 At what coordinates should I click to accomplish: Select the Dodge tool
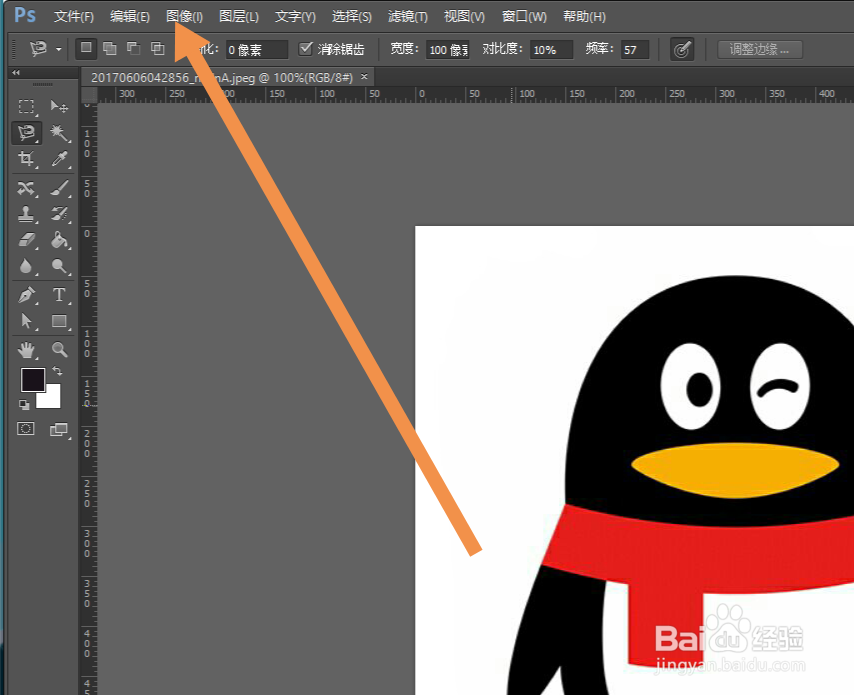pos(59,266)
